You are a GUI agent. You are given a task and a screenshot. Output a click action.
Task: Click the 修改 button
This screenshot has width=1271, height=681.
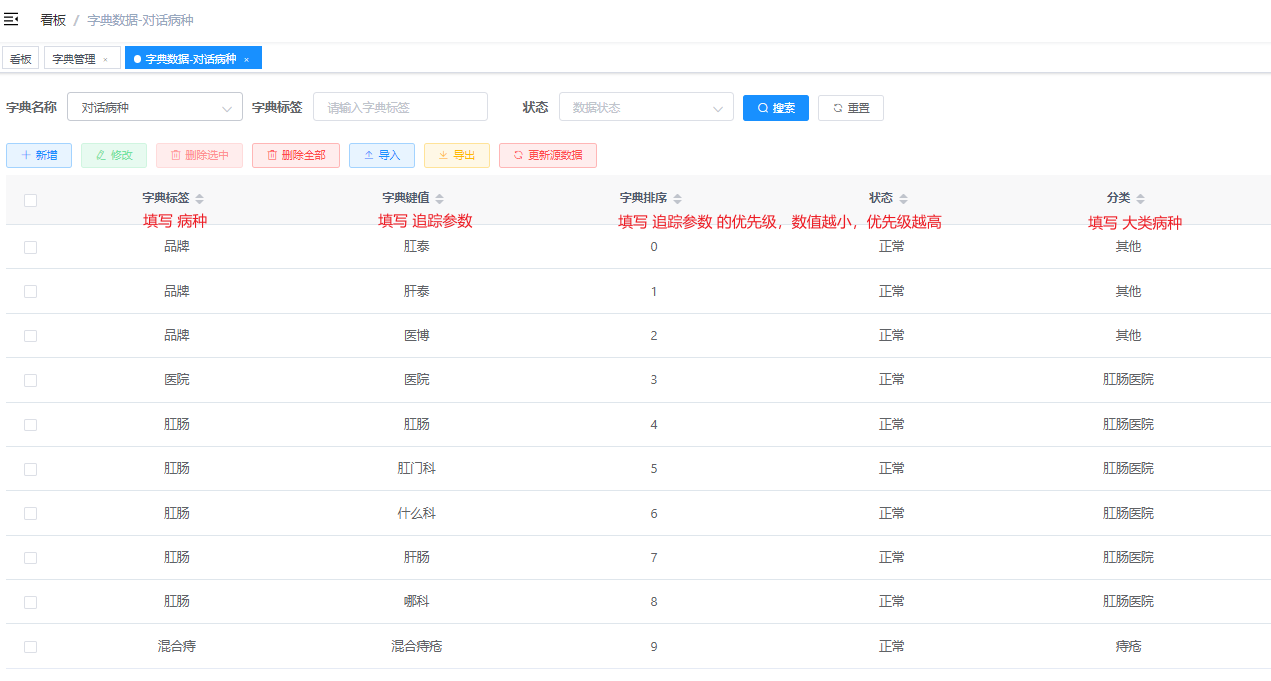(114, 155)
